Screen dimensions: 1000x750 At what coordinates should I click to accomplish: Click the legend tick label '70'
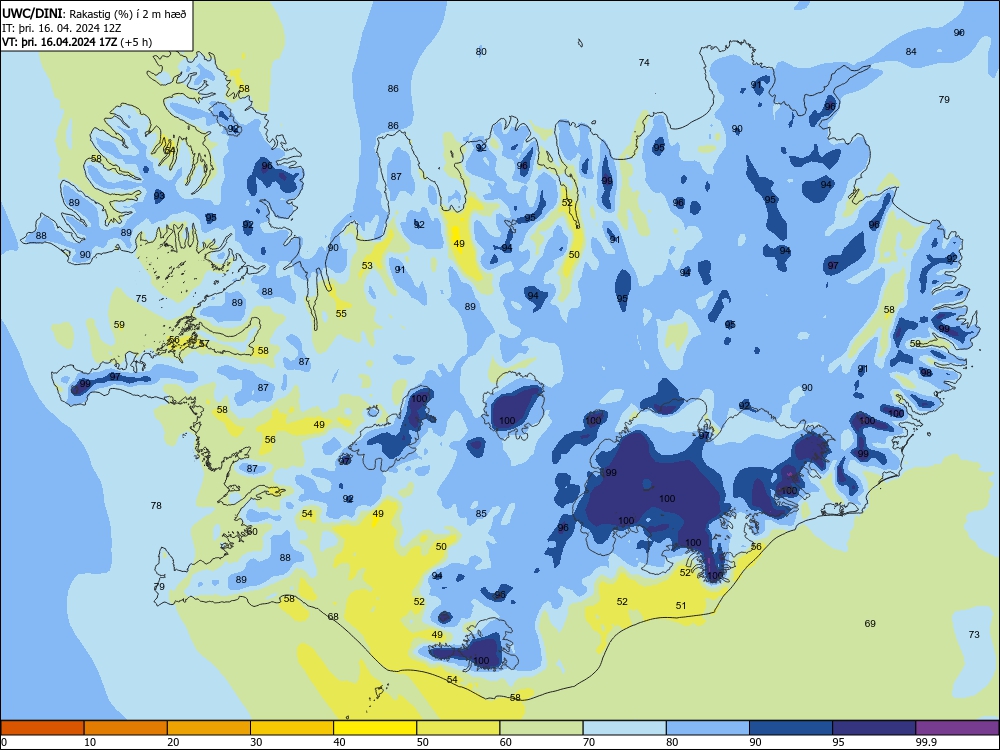click(x=589, y=742)
